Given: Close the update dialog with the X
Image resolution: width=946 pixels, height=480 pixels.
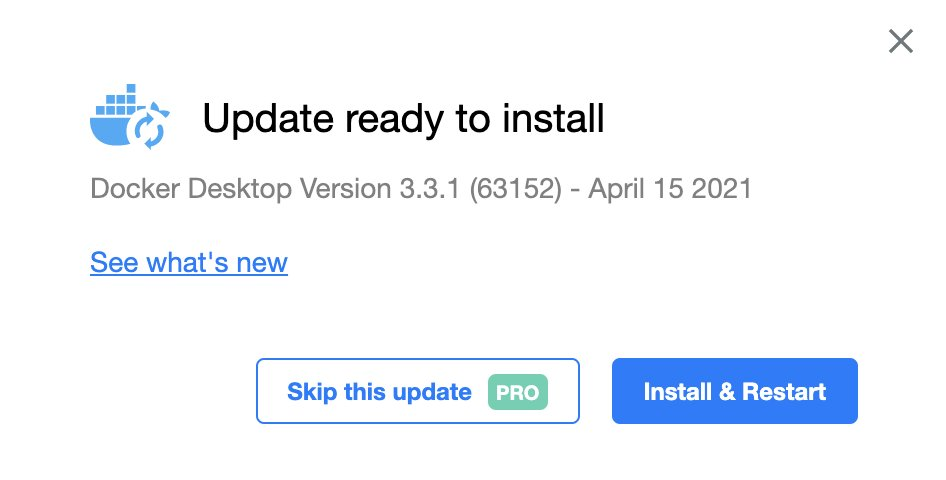Looking at the screenshot, I should (901, 41).
